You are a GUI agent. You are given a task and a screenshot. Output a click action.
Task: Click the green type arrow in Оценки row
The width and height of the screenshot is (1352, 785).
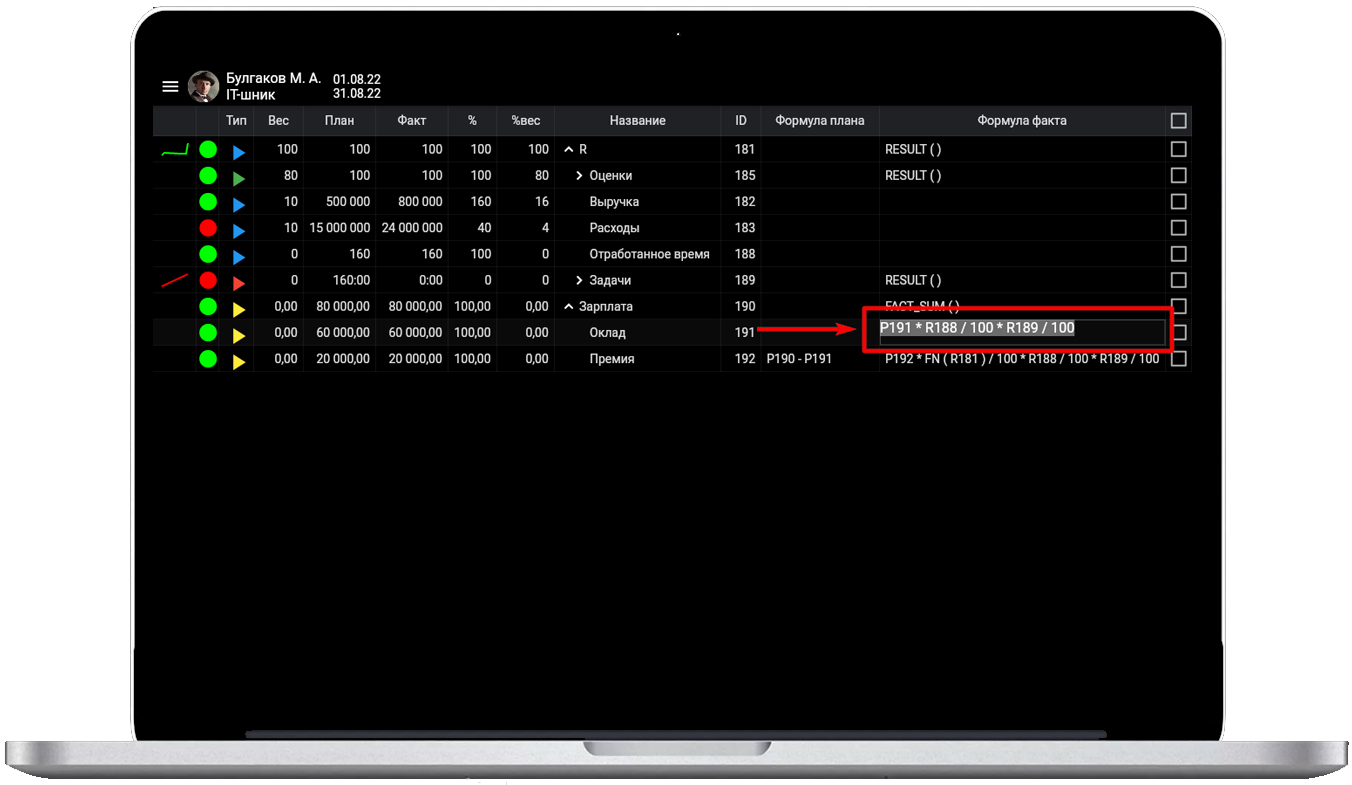[238, 177]
